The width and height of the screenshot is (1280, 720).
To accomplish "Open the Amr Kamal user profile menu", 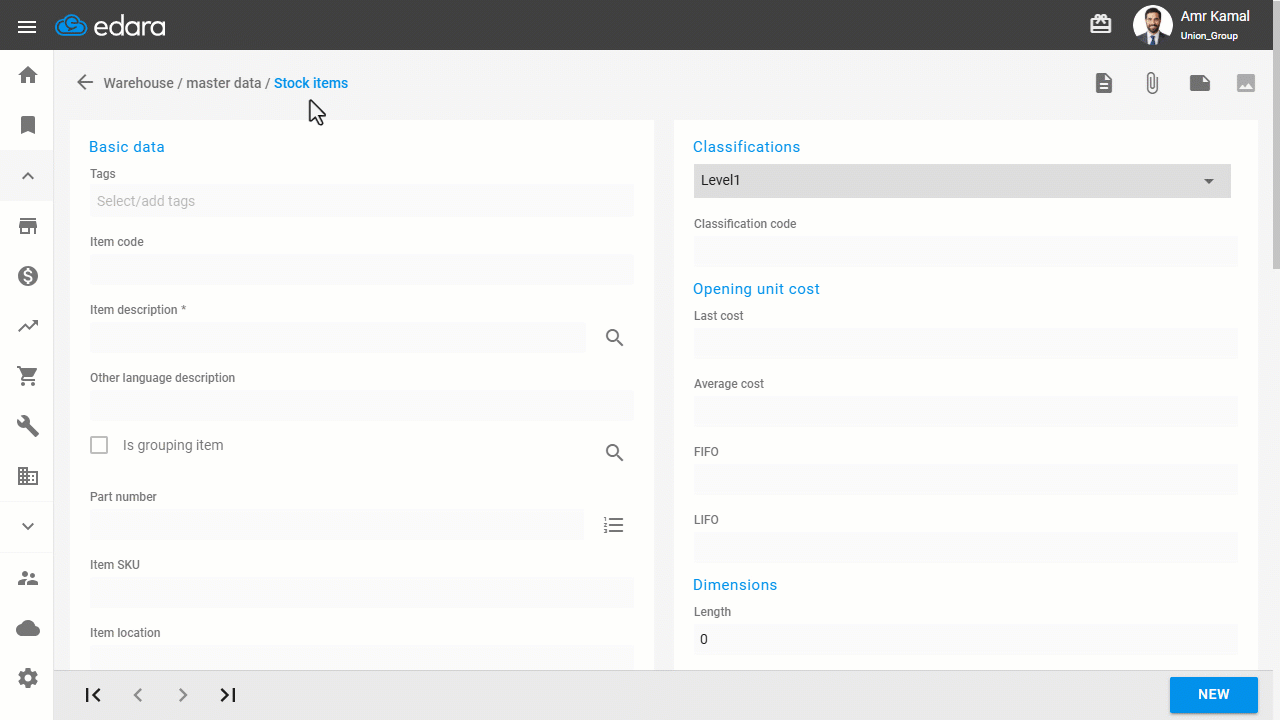I will point(1192,25).
